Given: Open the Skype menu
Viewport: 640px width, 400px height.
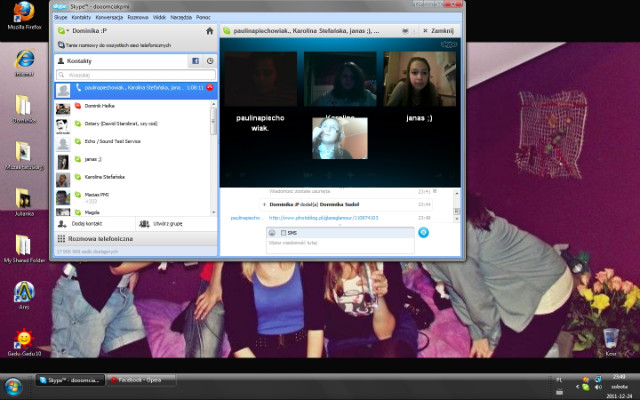Looking at the screenshot, I should coord(60,18).
